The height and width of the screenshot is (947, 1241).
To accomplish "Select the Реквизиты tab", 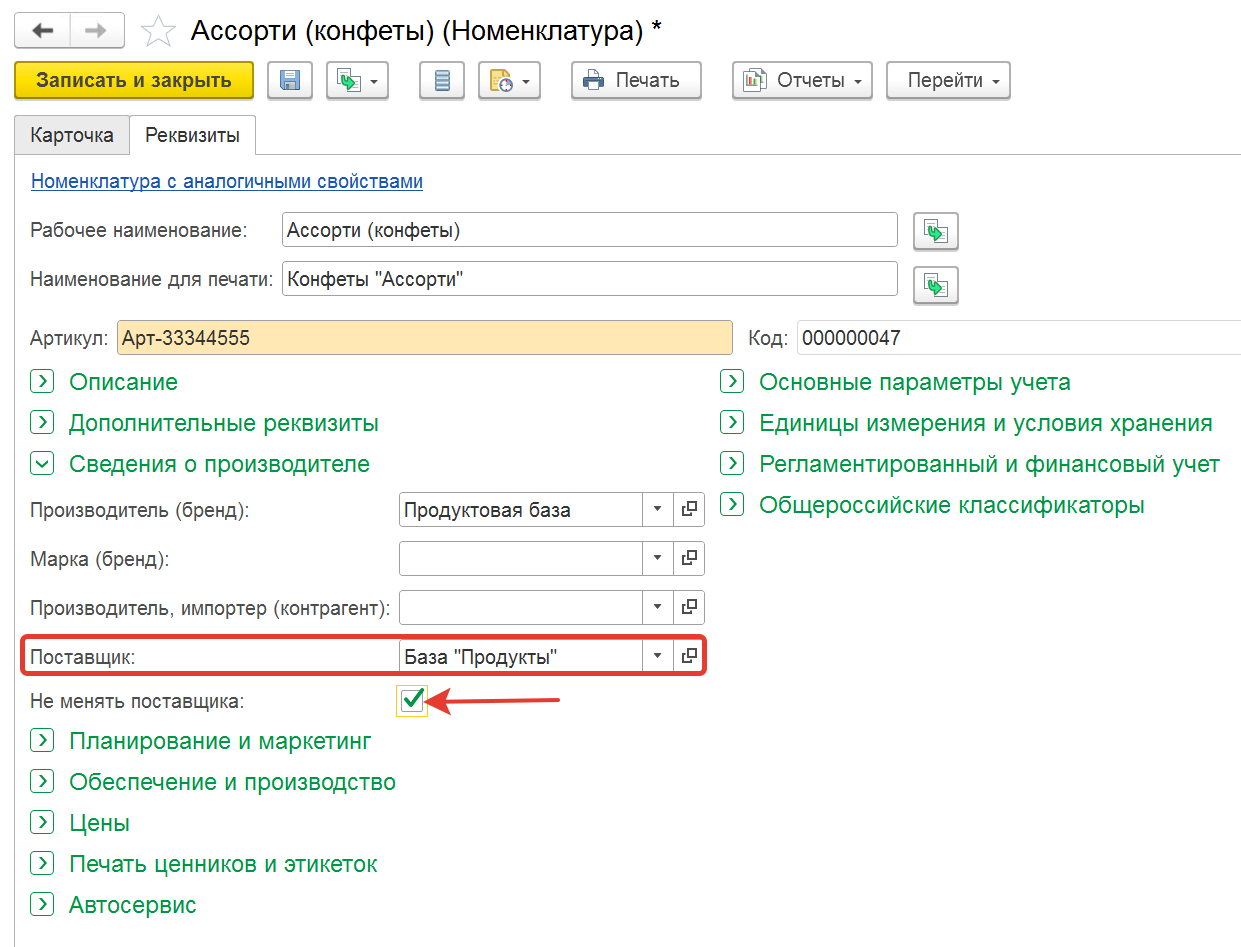I will 192,136.
